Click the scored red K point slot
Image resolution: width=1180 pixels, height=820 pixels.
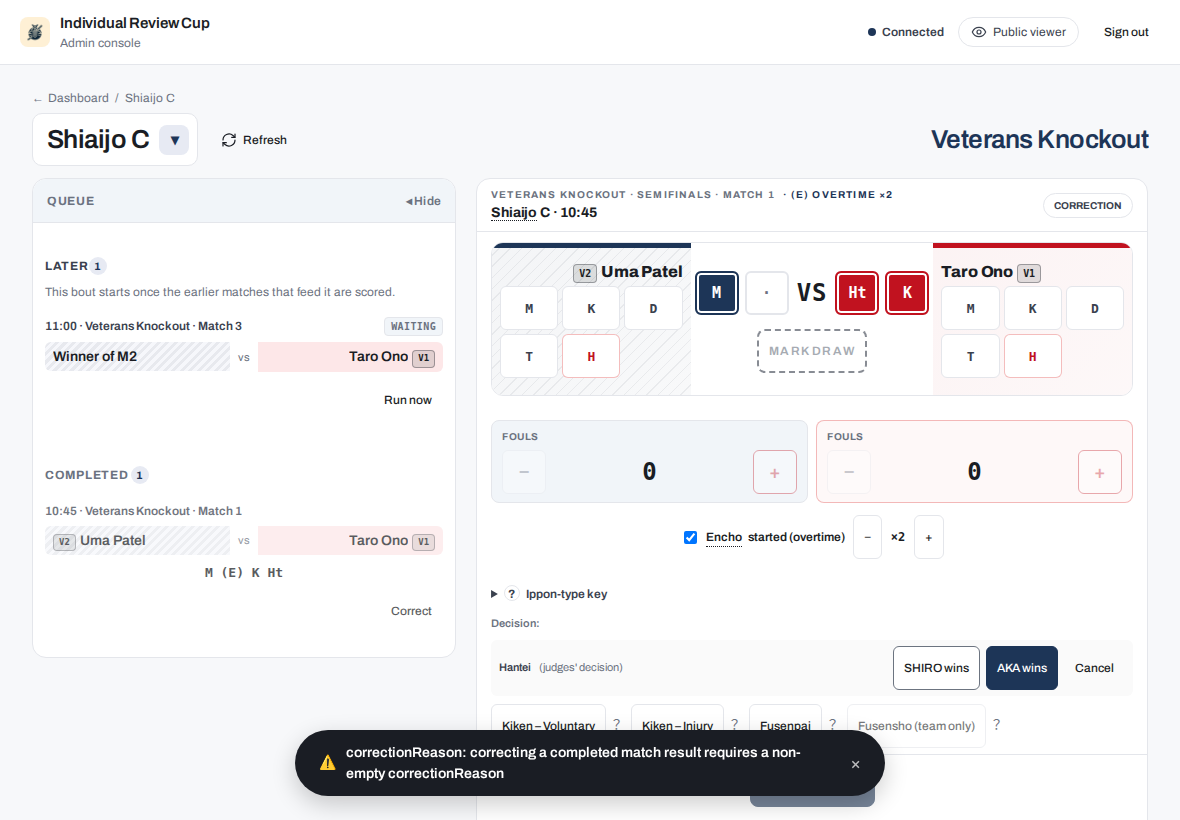907,293
